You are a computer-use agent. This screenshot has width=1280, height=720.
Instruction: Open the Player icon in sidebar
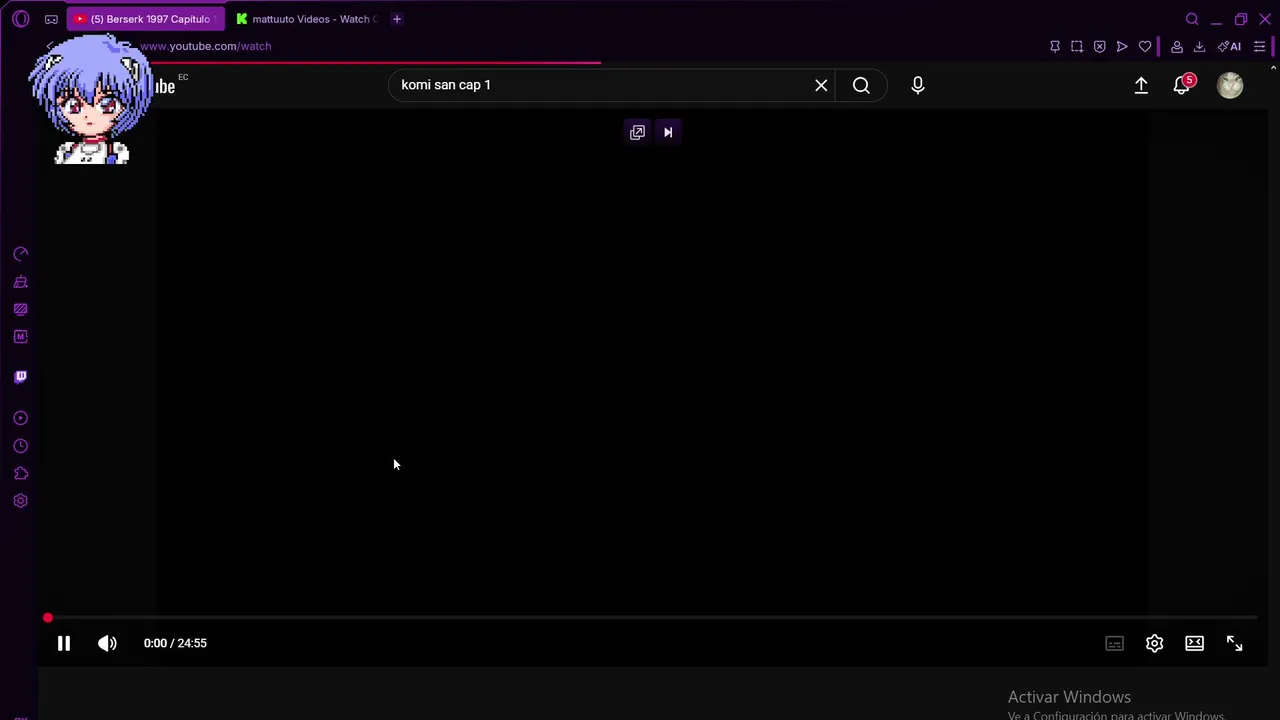[21, 418]
